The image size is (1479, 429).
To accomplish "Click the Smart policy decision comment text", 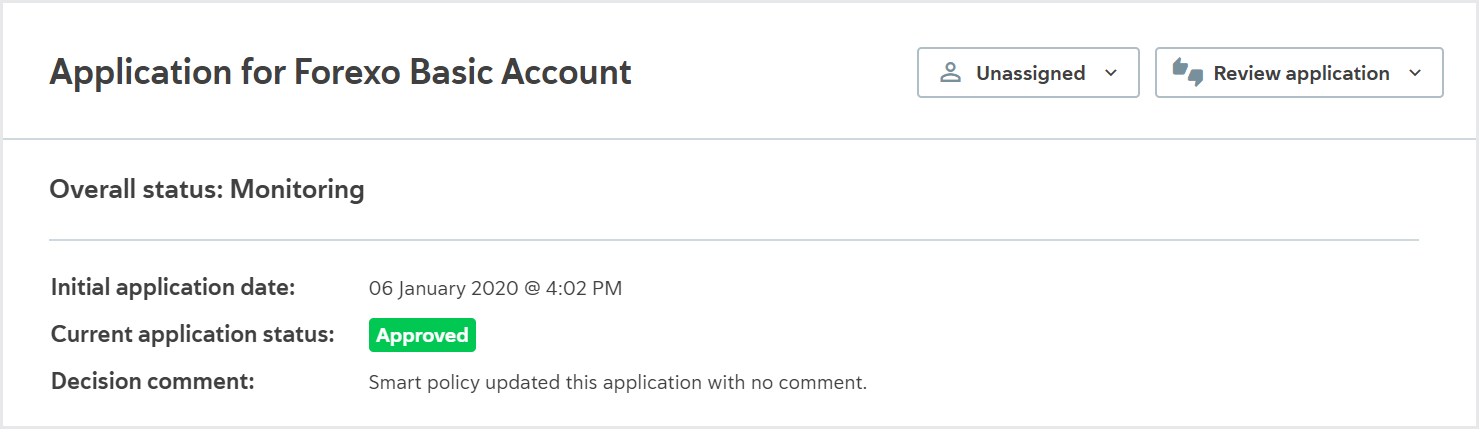I will pos(618,382).
